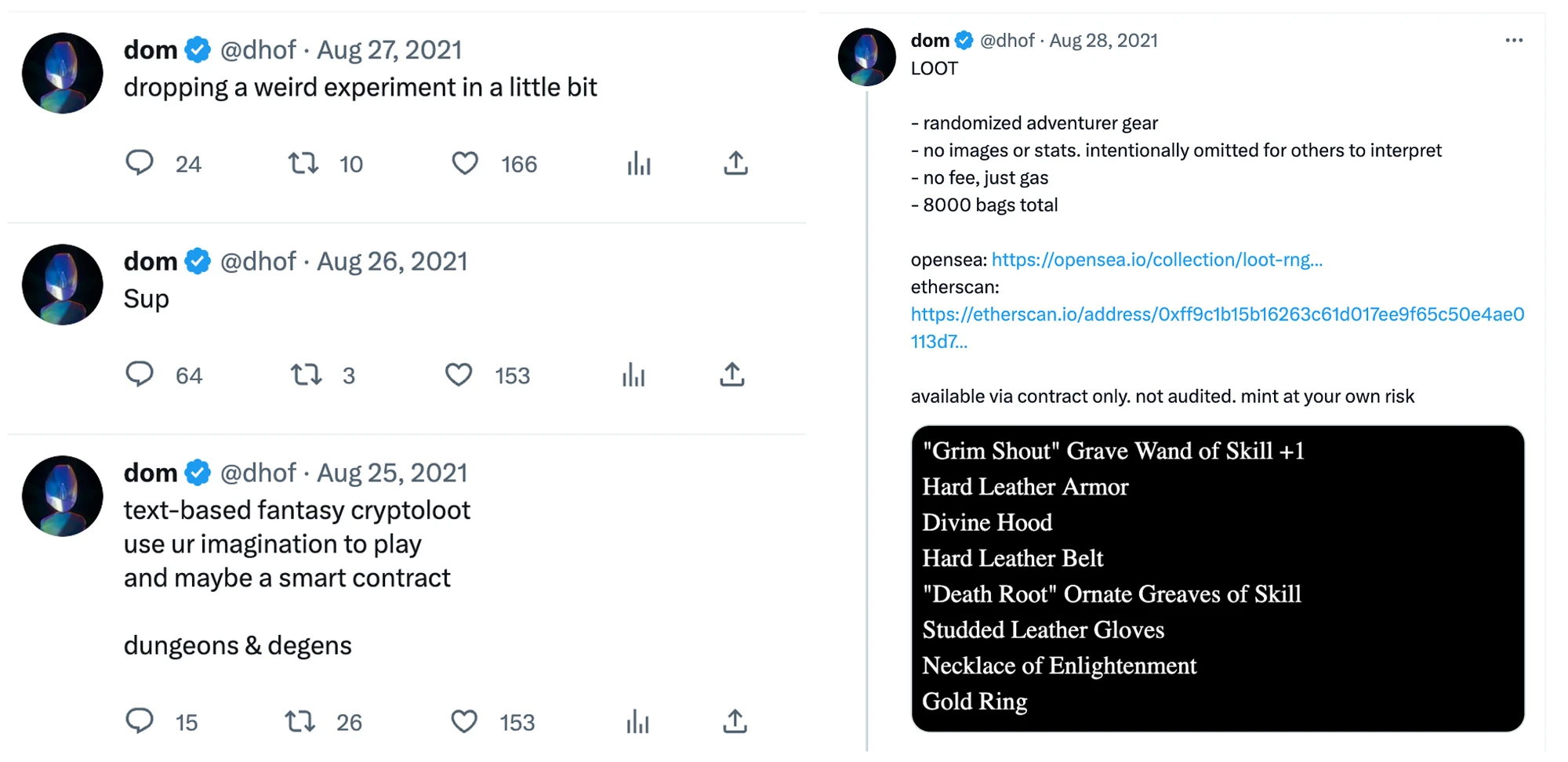Retweet the 'Sup' tweet
The image size is (1568, 762).
[x=306, y=375]
